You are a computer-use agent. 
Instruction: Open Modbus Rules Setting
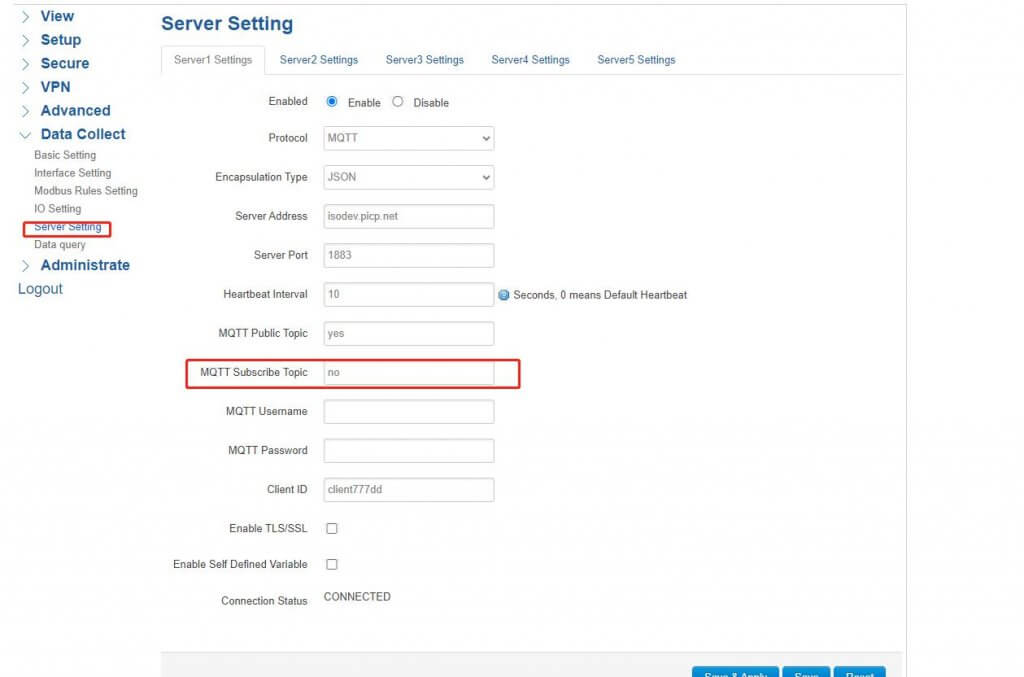coord(85,190)
